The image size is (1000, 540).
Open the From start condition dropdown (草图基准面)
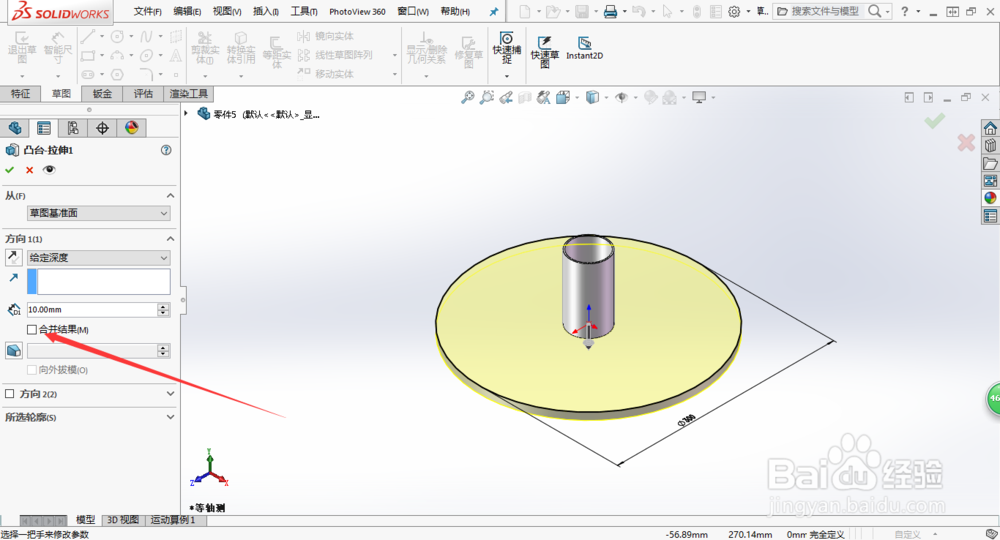[98, 213]
